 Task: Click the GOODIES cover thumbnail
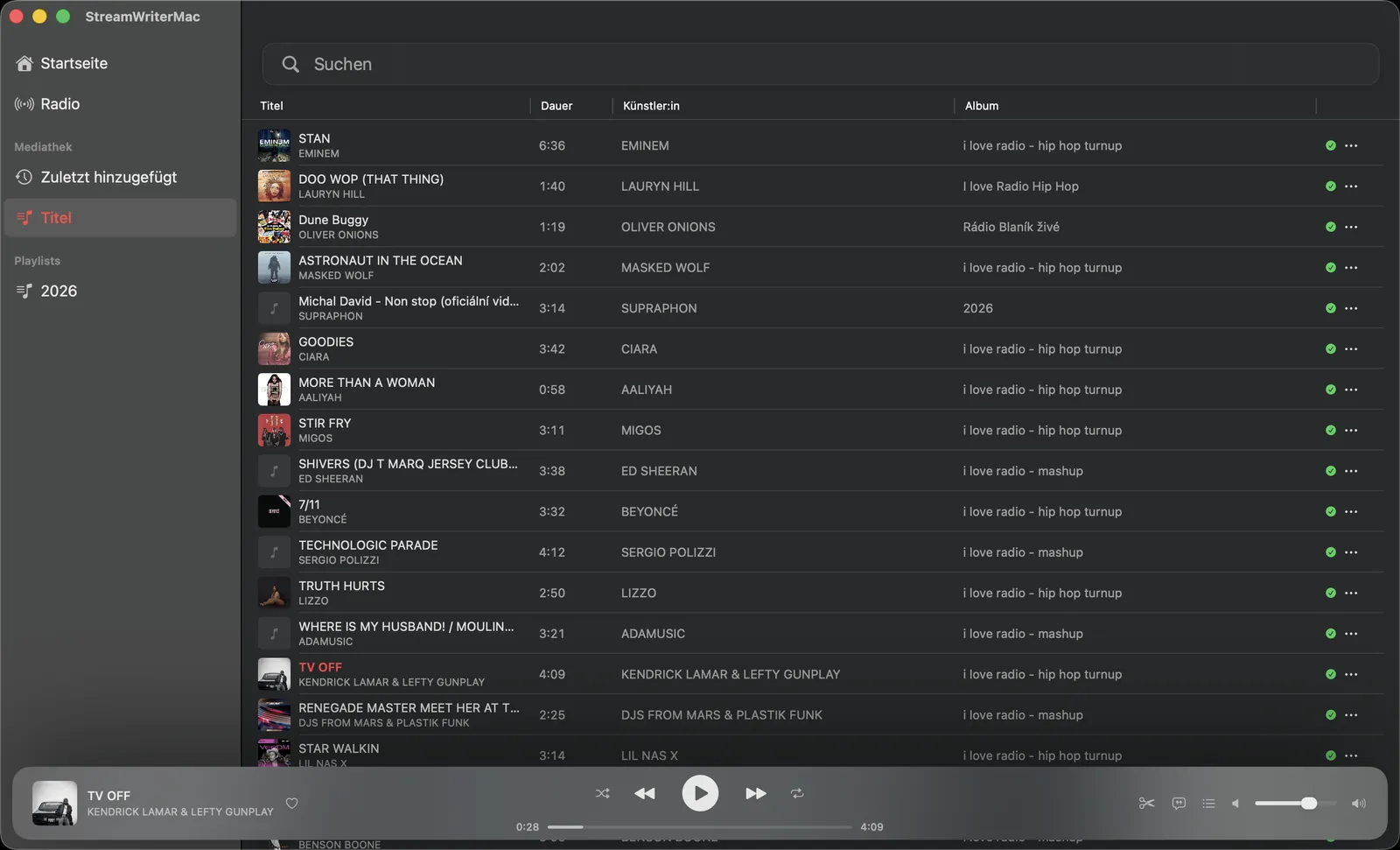click(274, 348)
